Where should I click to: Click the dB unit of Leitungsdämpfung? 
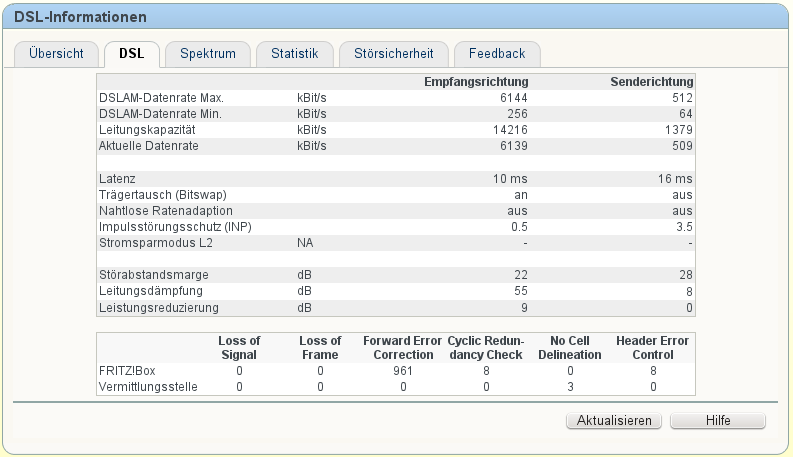point(304,291)
